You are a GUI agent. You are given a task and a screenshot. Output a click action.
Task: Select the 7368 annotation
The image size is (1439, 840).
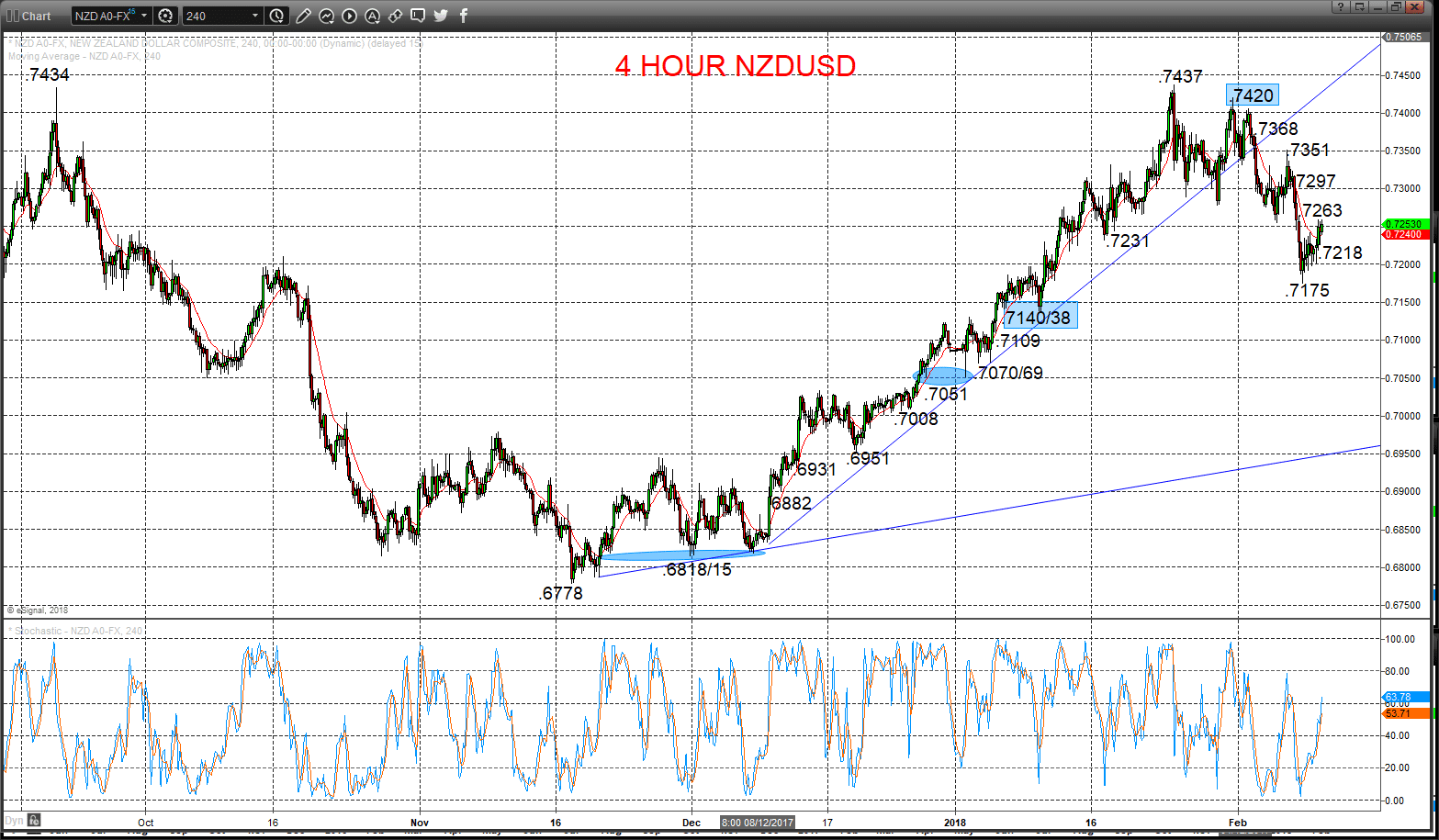(1277, 129)
